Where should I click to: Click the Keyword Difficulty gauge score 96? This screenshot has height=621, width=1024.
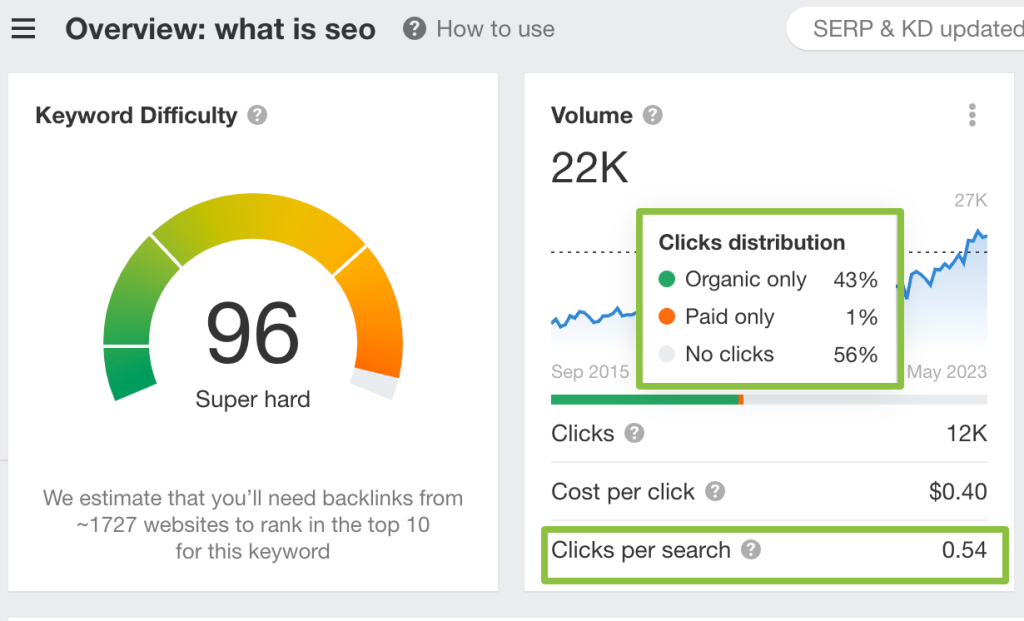click(x=252, y=333)
